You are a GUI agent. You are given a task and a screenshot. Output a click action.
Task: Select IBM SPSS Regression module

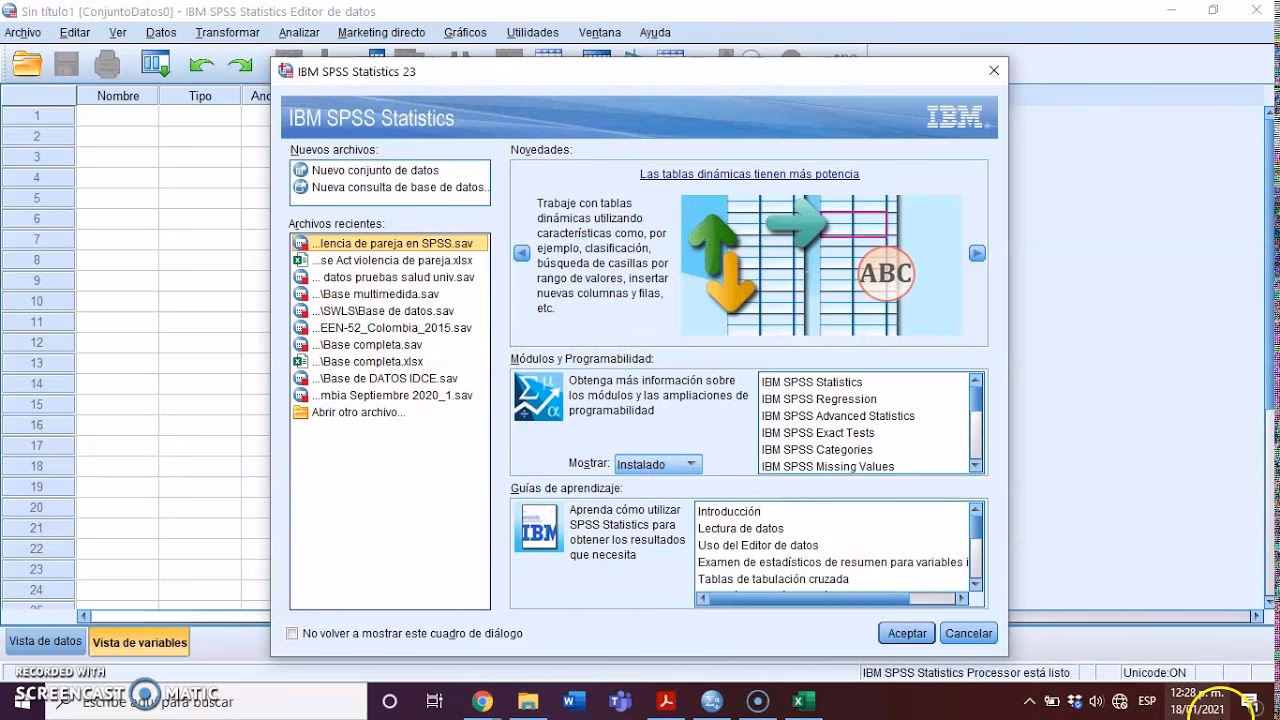coord(819,399)
